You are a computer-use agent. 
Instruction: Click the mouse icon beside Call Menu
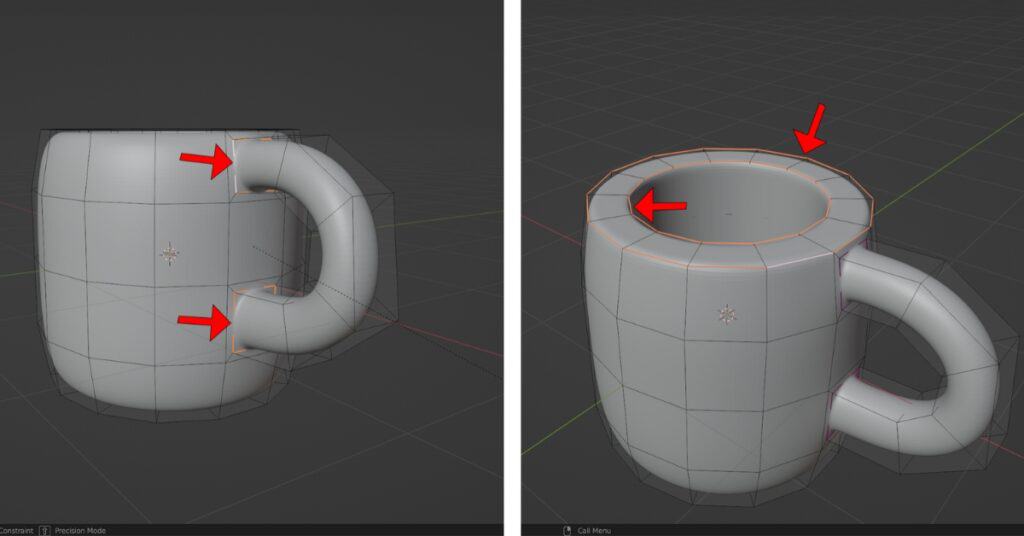click(x=566, y=530)
